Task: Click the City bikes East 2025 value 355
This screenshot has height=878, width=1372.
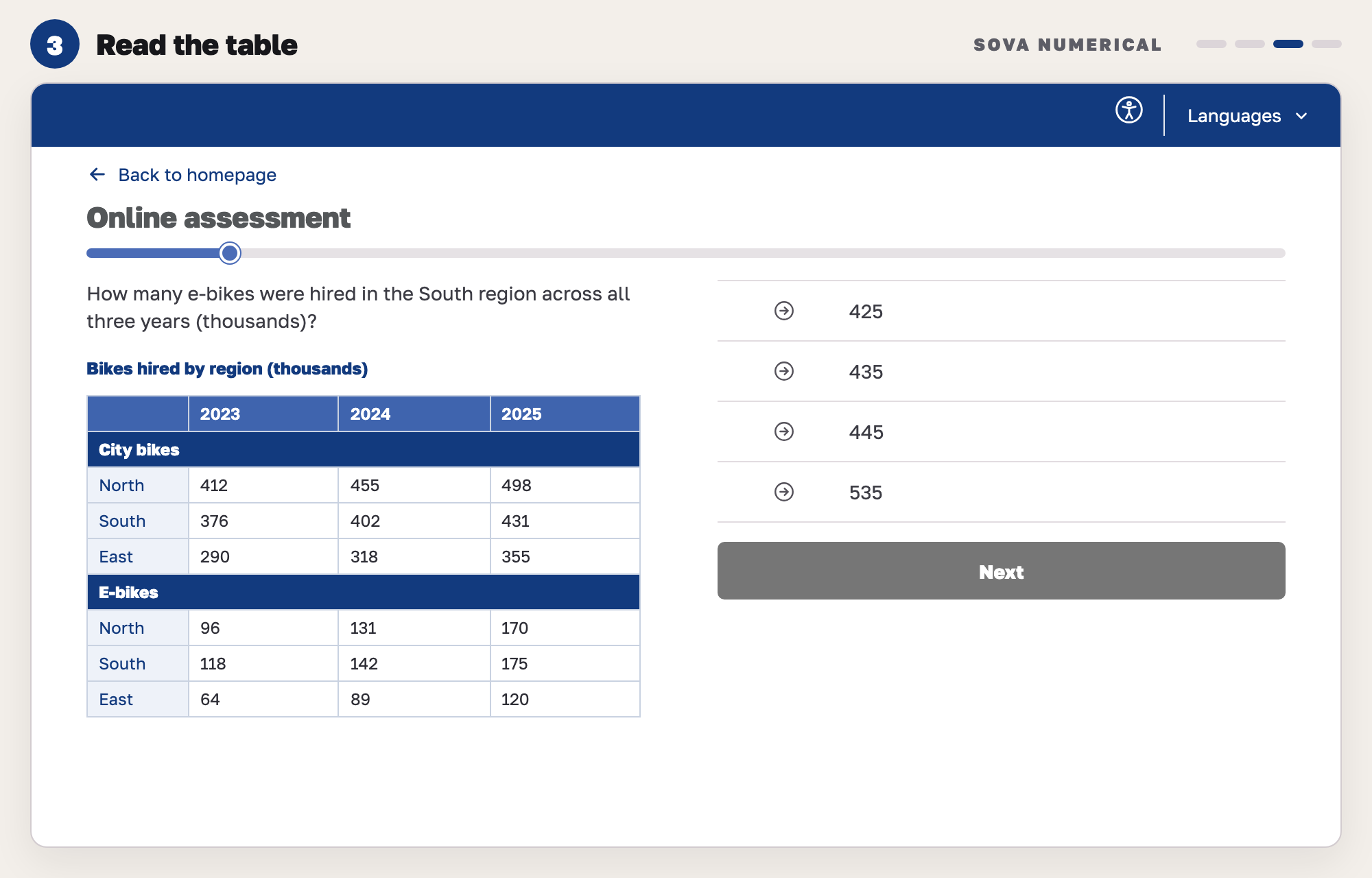Action: 565,556
